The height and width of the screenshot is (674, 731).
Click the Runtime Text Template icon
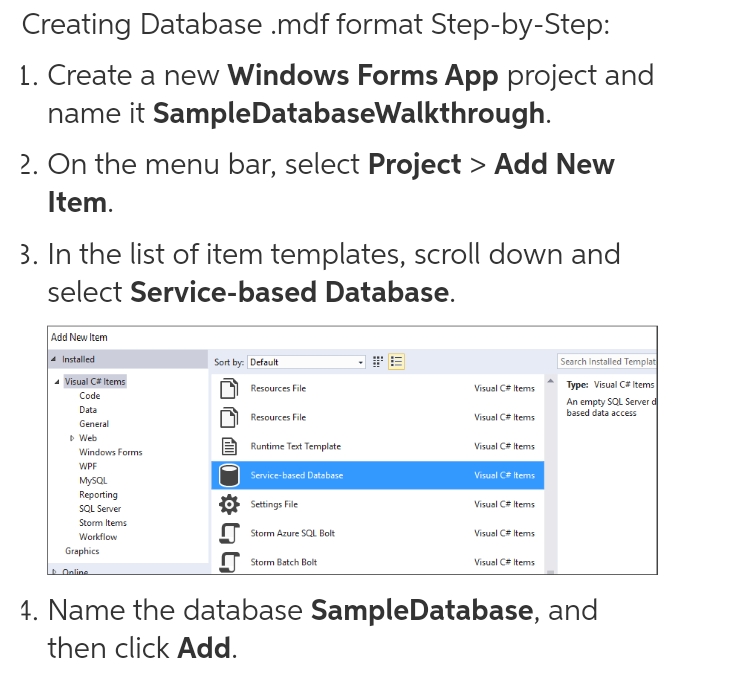pyautogui.click(x=229, y=446)
